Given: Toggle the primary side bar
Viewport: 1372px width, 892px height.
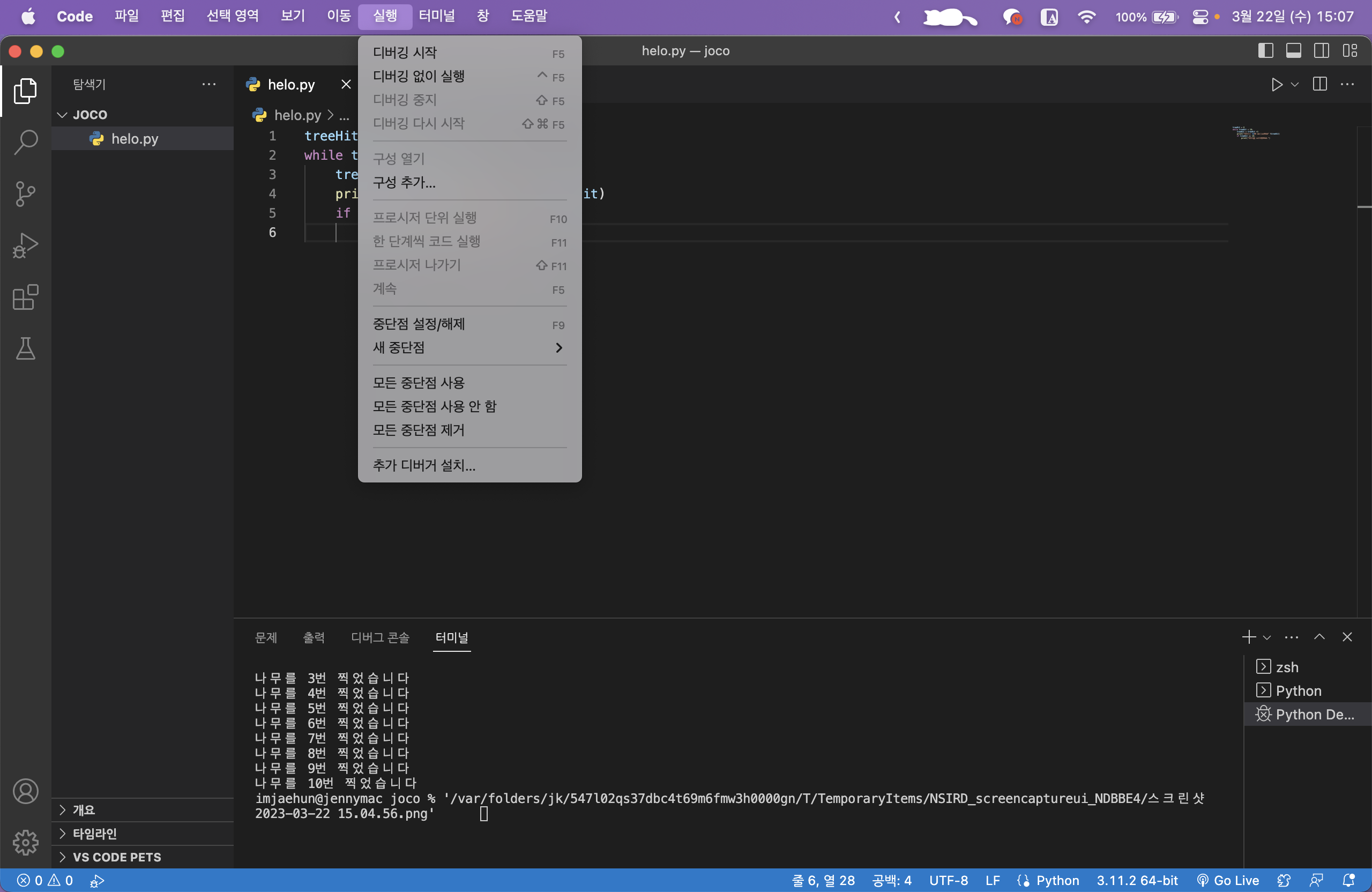Looking at the screenshot, I should point(1265,51).
